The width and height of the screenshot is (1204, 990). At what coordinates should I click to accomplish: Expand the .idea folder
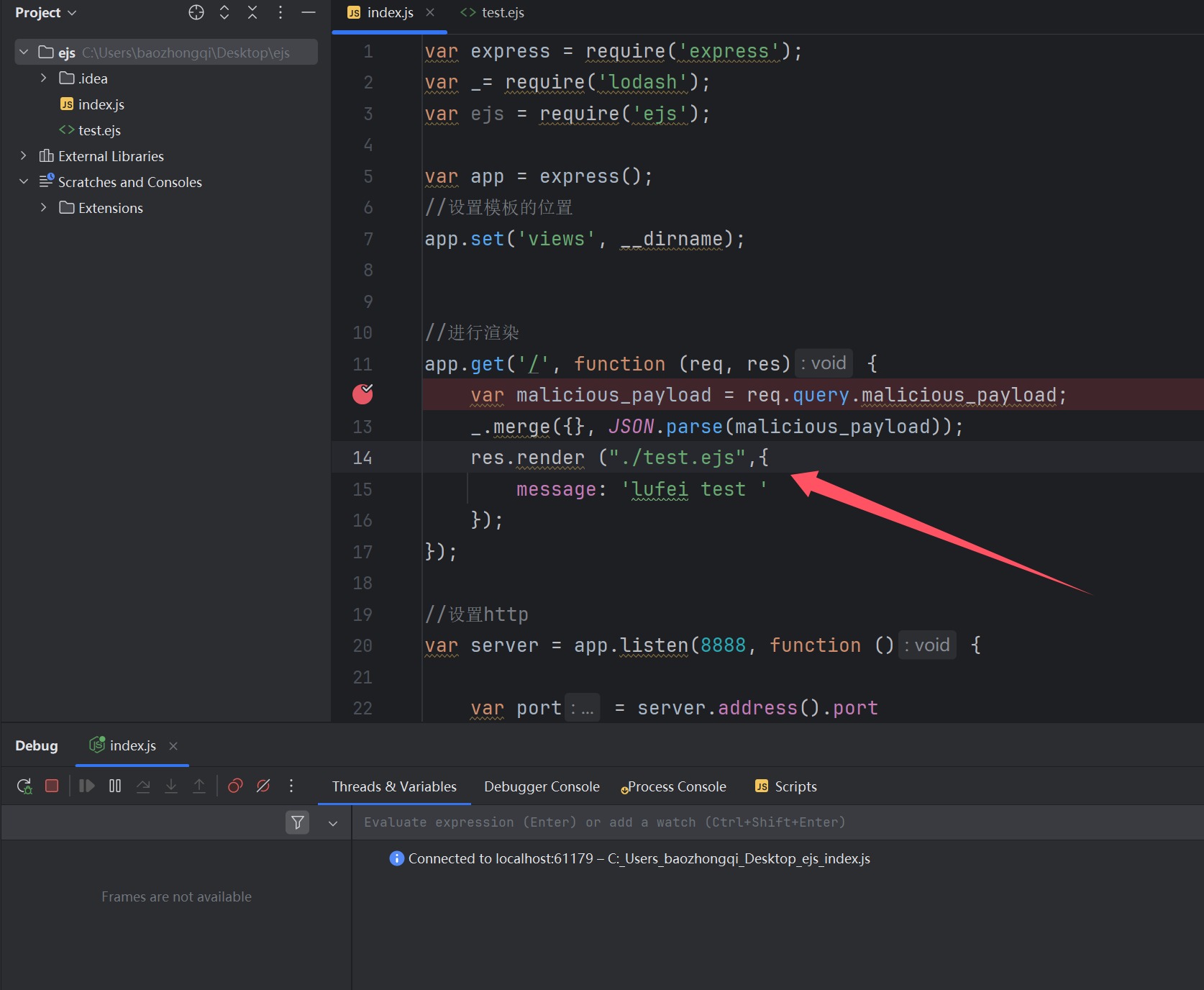point(43,78)
